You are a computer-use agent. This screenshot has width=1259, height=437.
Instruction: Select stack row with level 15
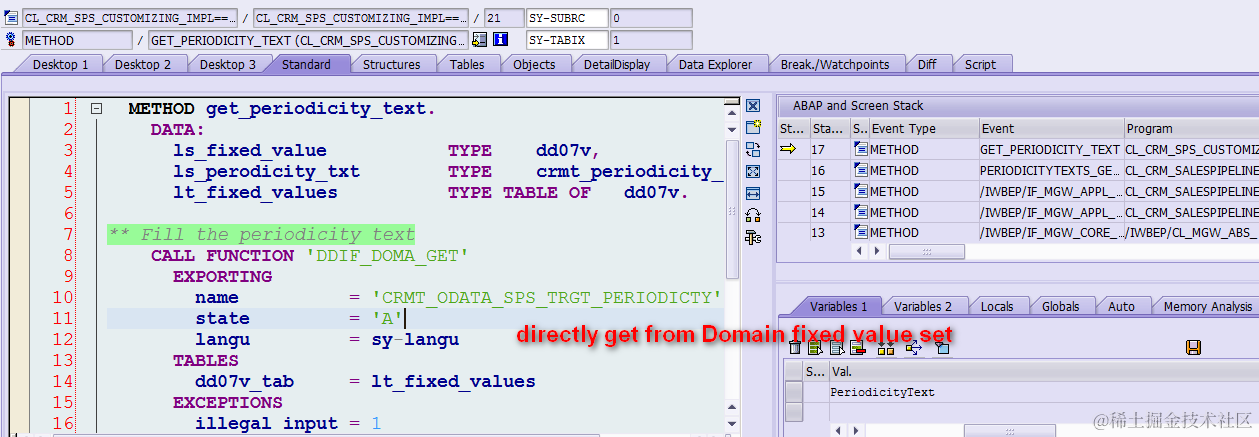[x=1018, y=191]
